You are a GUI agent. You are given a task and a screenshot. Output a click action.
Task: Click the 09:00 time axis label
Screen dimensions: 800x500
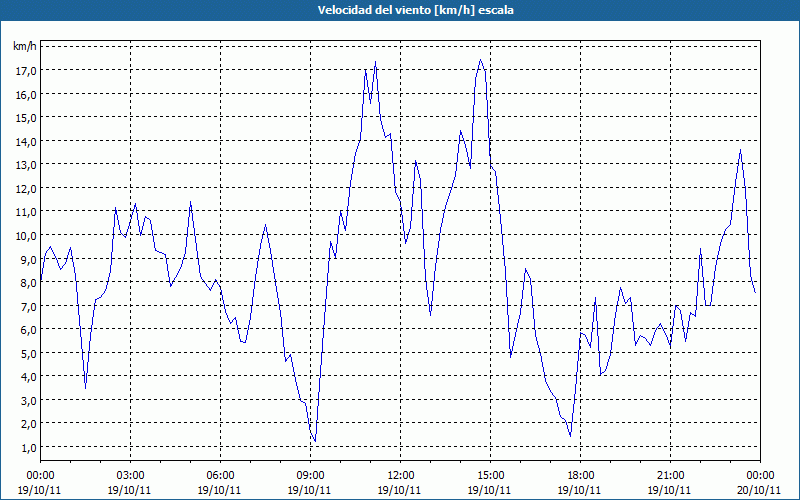(310, 476)
